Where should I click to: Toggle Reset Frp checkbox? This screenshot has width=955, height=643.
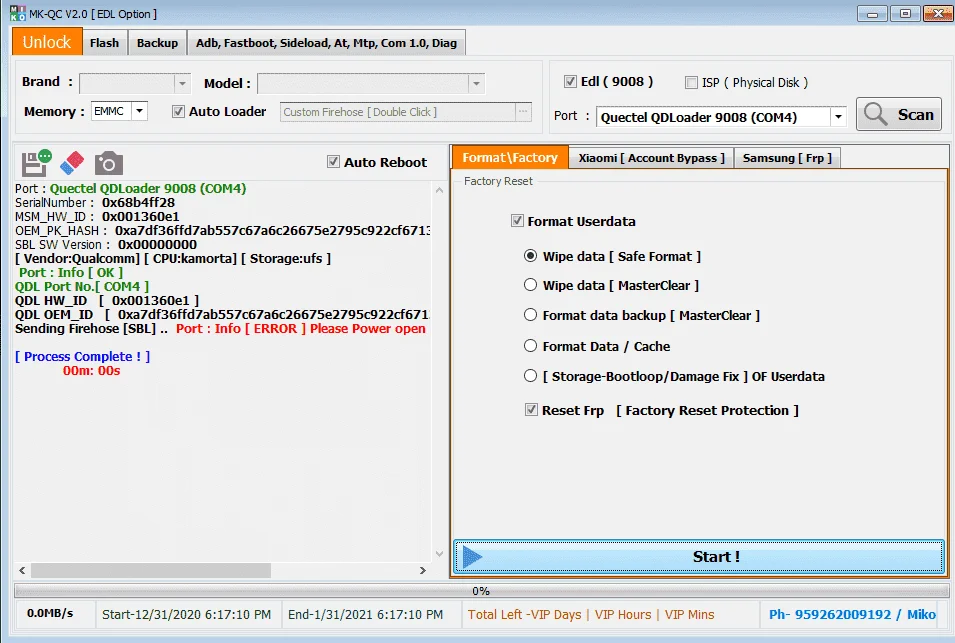point(531,410)
